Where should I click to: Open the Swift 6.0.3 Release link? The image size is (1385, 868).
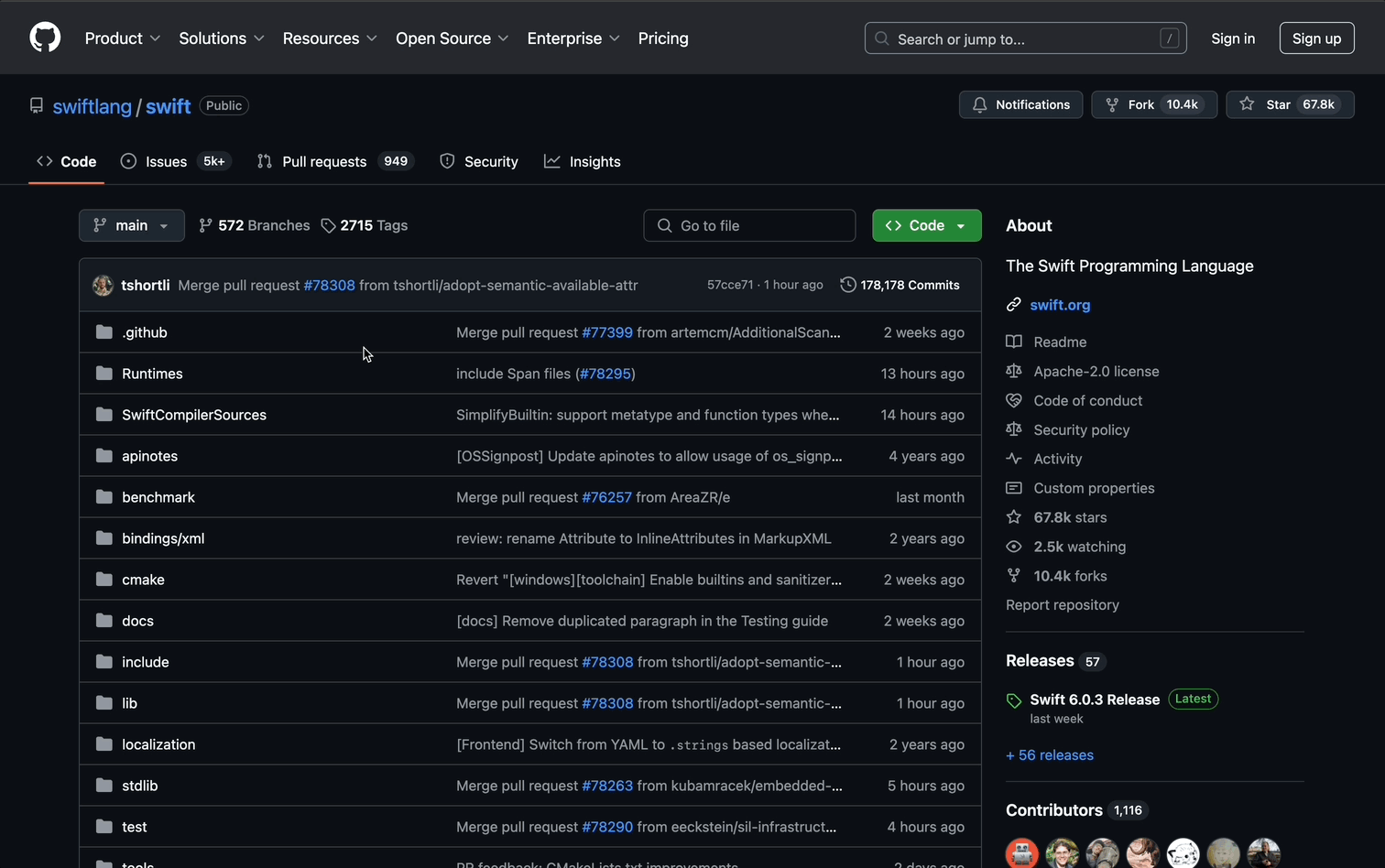point(1095,700)
